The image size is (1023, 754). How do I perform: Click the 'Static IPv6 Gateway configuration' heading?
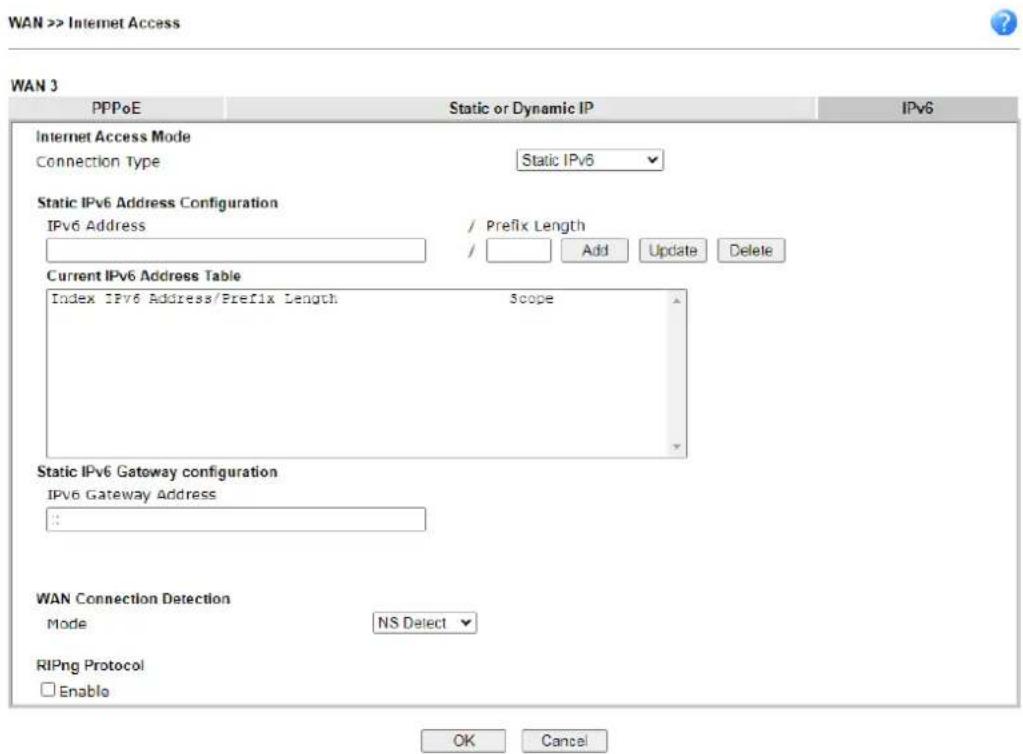click(157, 472)
